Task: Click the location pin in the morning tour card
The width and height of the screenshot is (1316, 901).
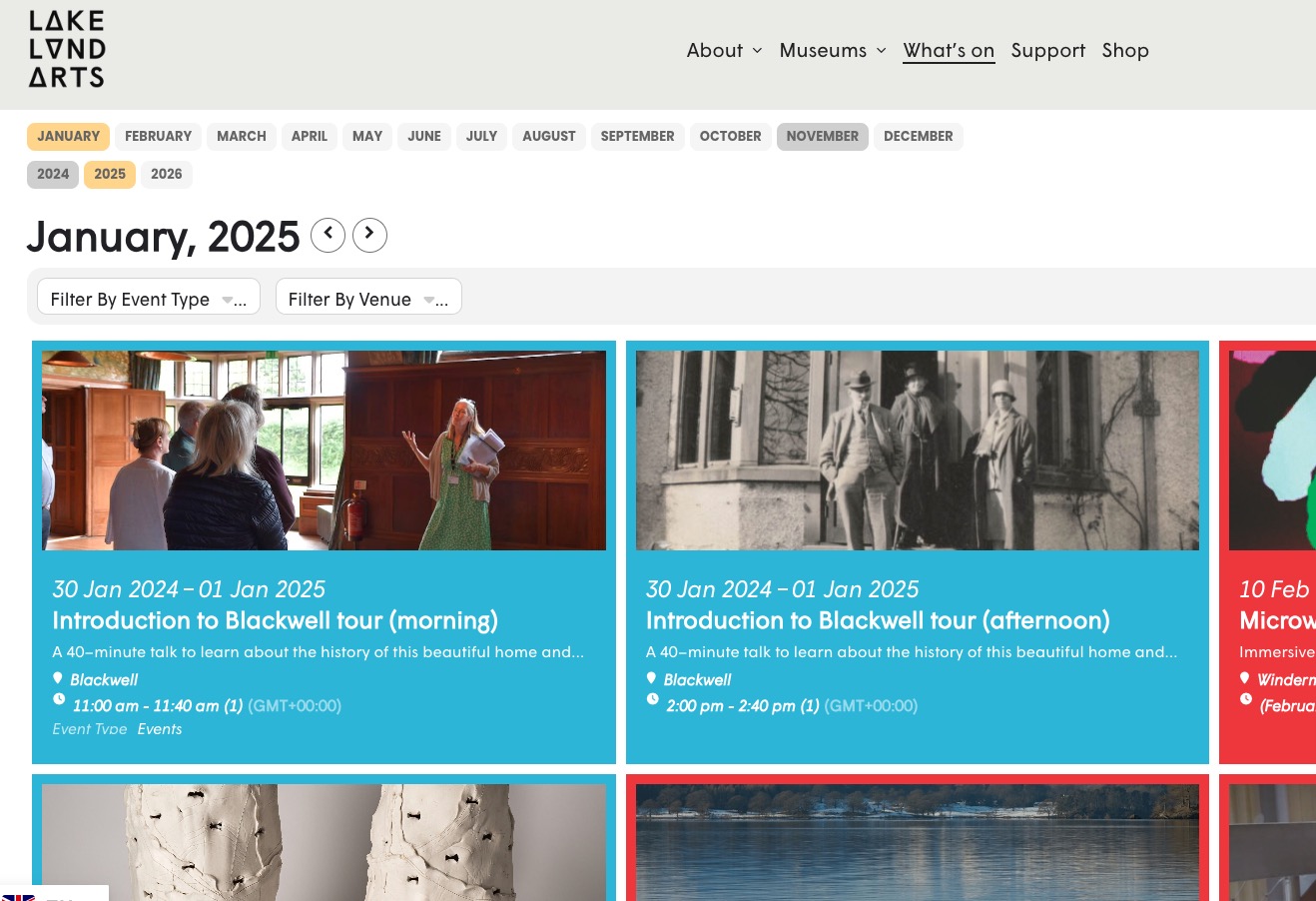Action: coord(58,678)
